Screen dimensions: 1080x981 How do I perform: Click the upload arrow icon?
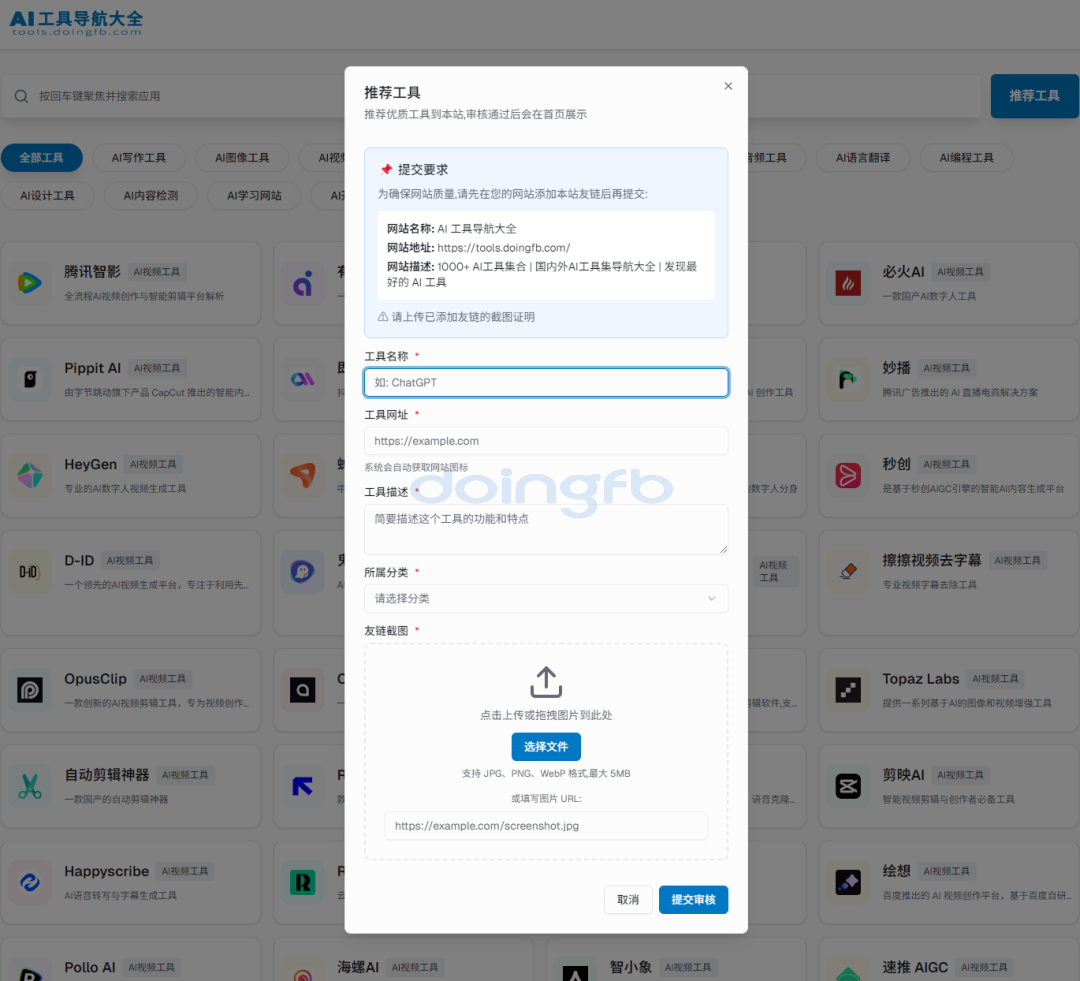545,682
